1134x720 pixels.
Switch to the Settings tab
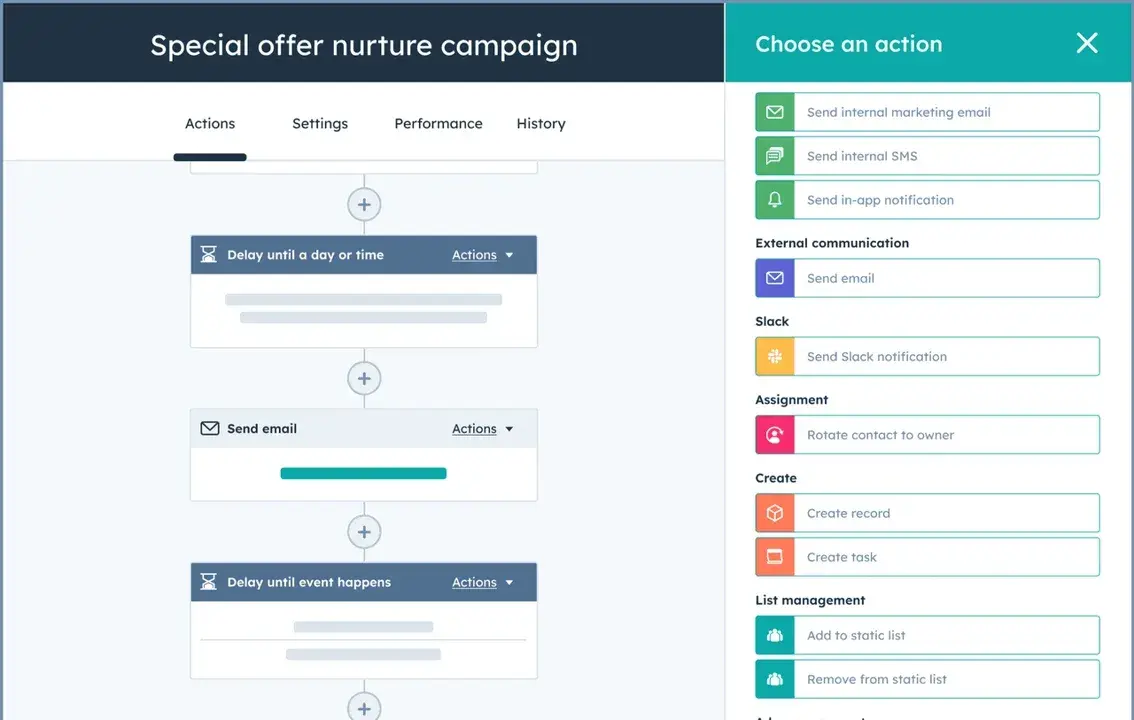tap(319, 123)
